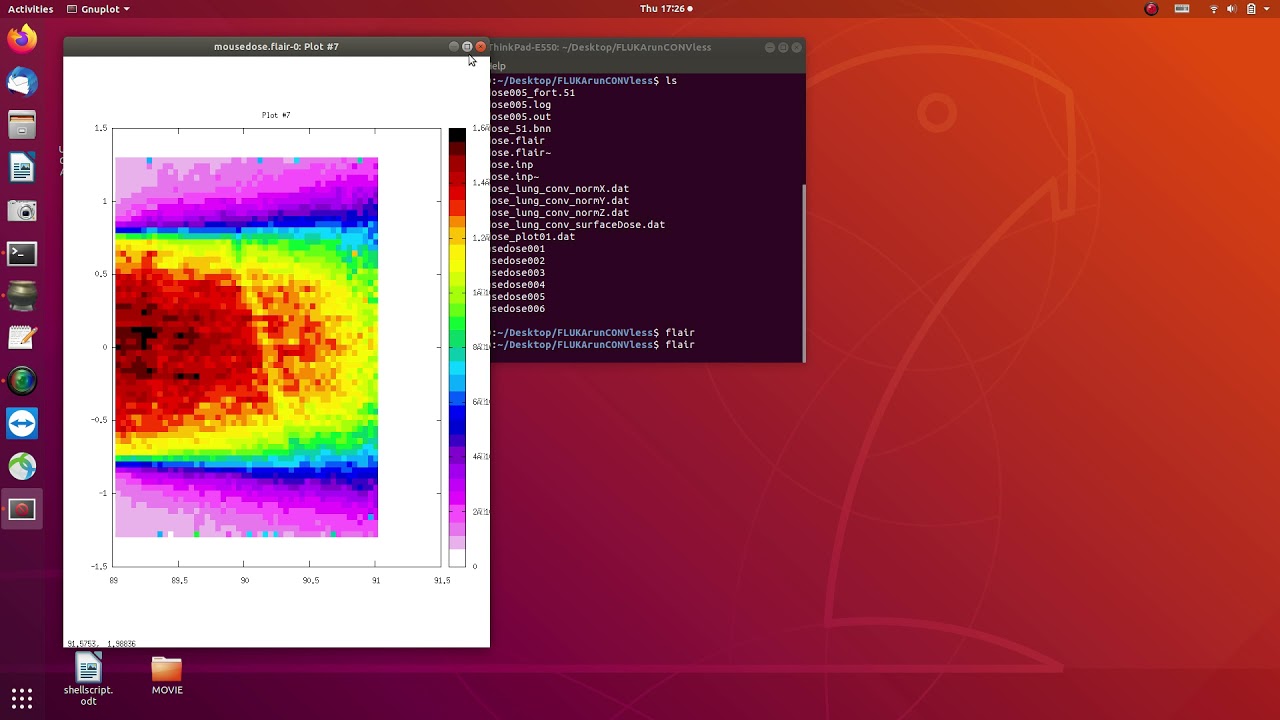
Task: Launch Thunderbird mail from the dock
Action: pos(22,82)
